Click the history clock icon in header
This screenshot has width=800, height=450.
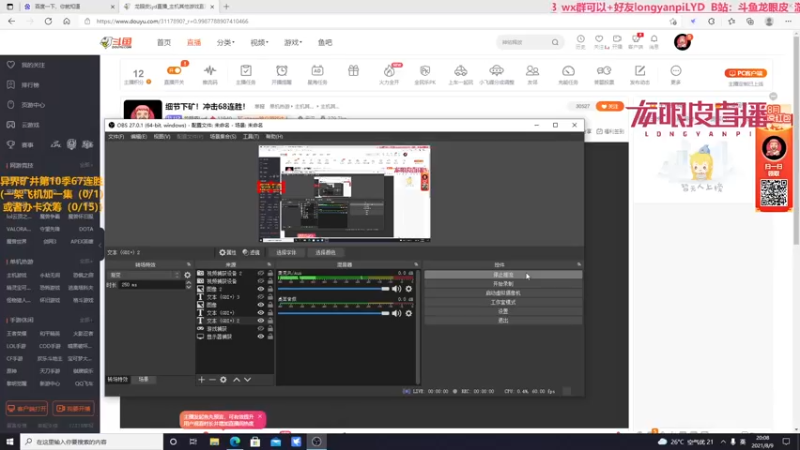tap(581, 39)
